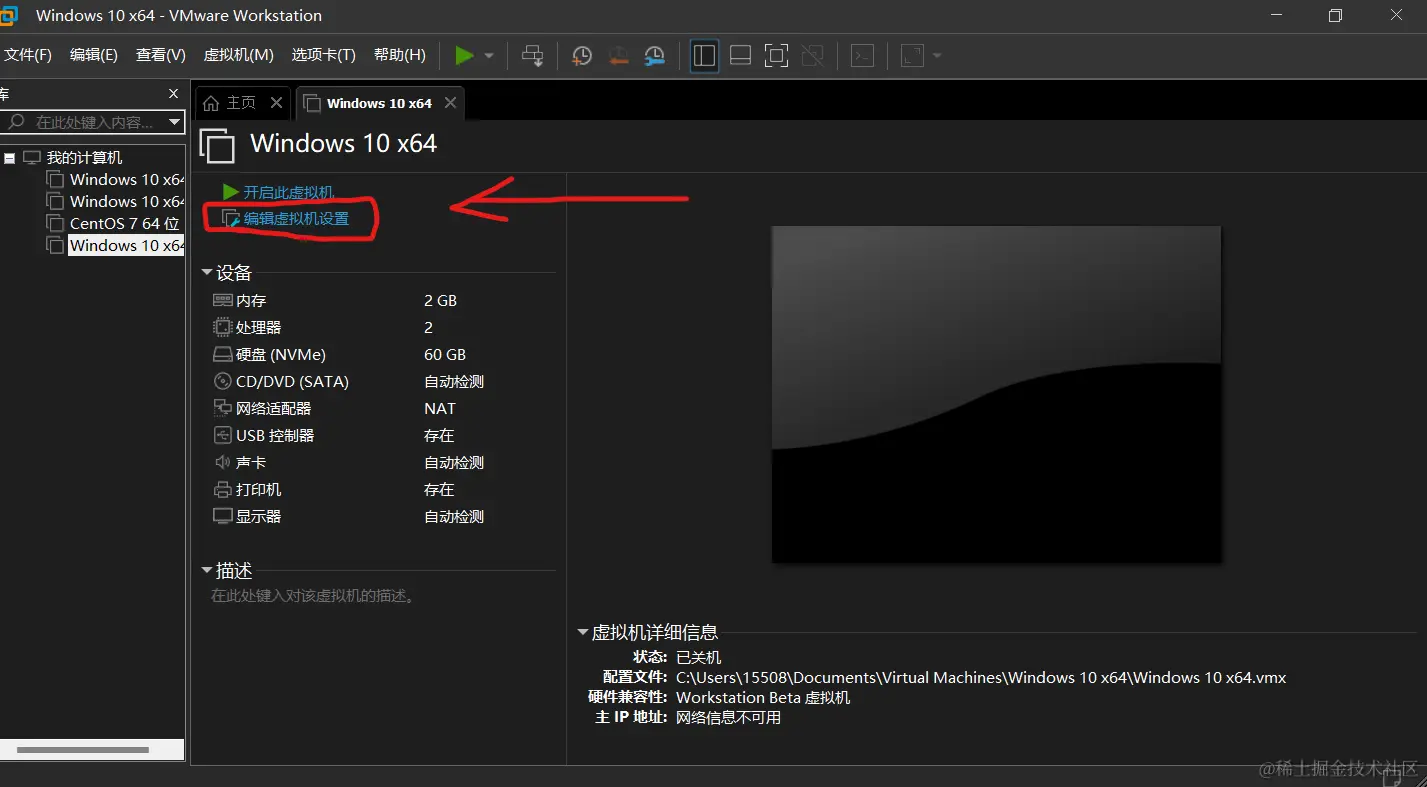Click the NAT network adapter value
Viewport: 1427px width, 787px height.
pyautogui.click(x=440, y=408)
